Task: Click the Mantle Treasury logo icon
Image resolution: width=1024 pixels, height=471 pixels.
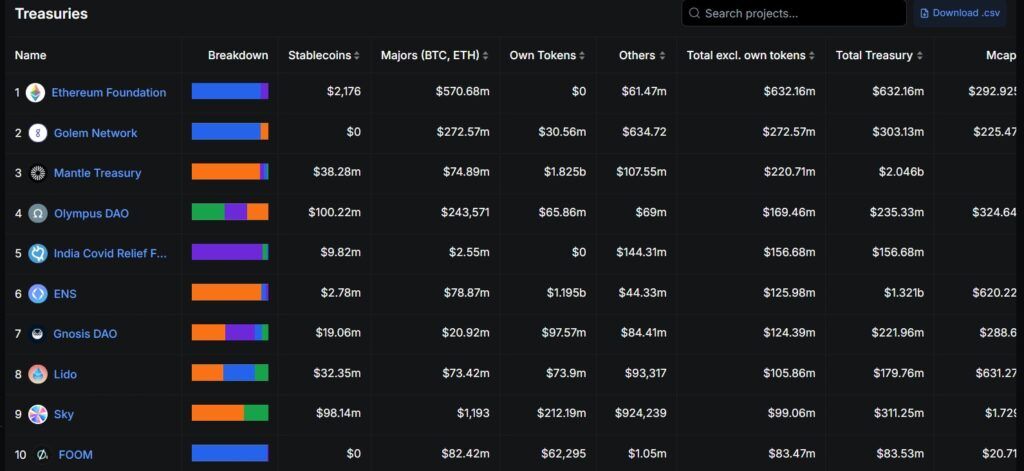Action: (x=38, y=173)
